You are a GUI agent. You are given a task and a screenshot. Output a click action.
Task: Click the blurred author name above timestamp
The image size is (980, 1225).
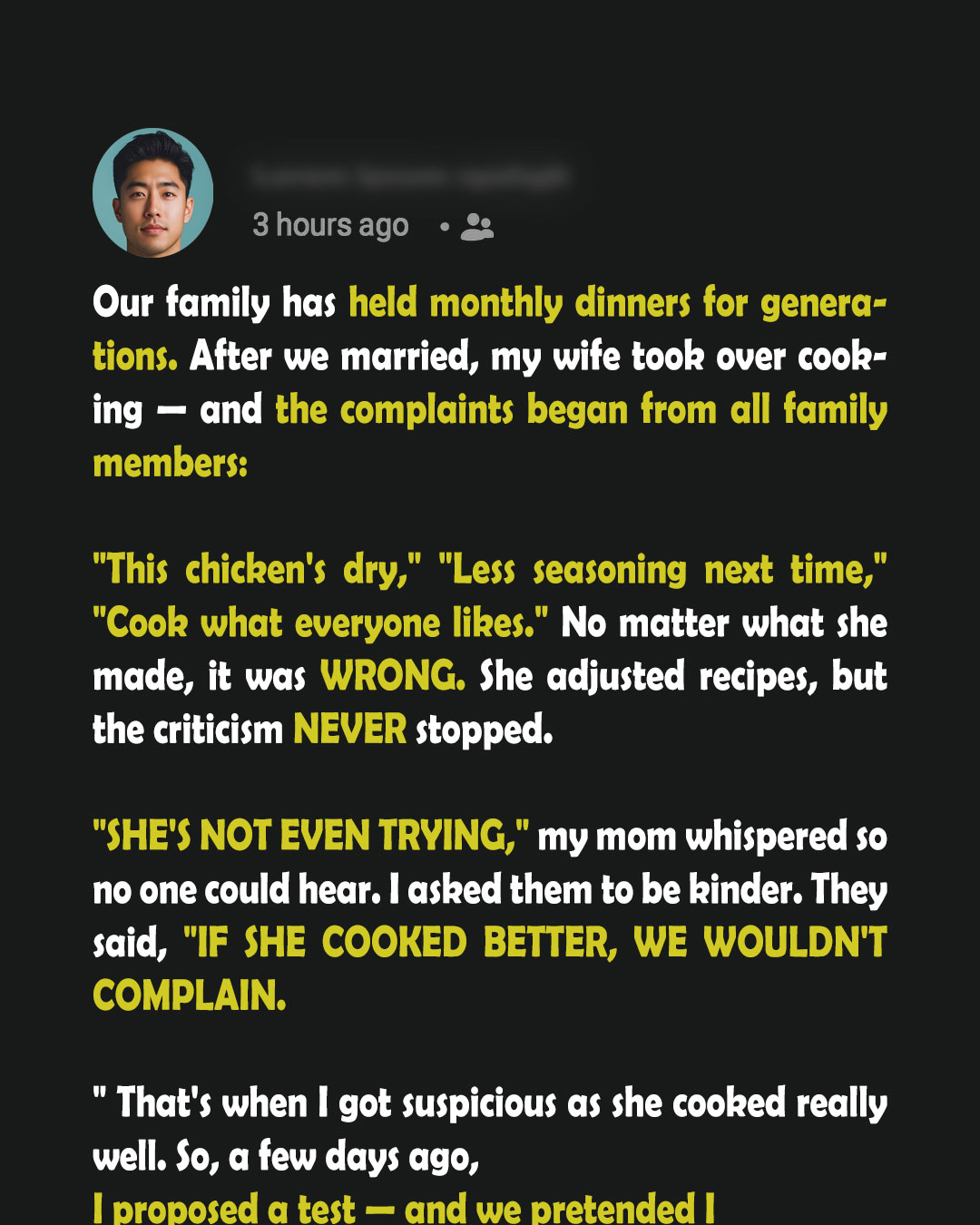(409, 176)
